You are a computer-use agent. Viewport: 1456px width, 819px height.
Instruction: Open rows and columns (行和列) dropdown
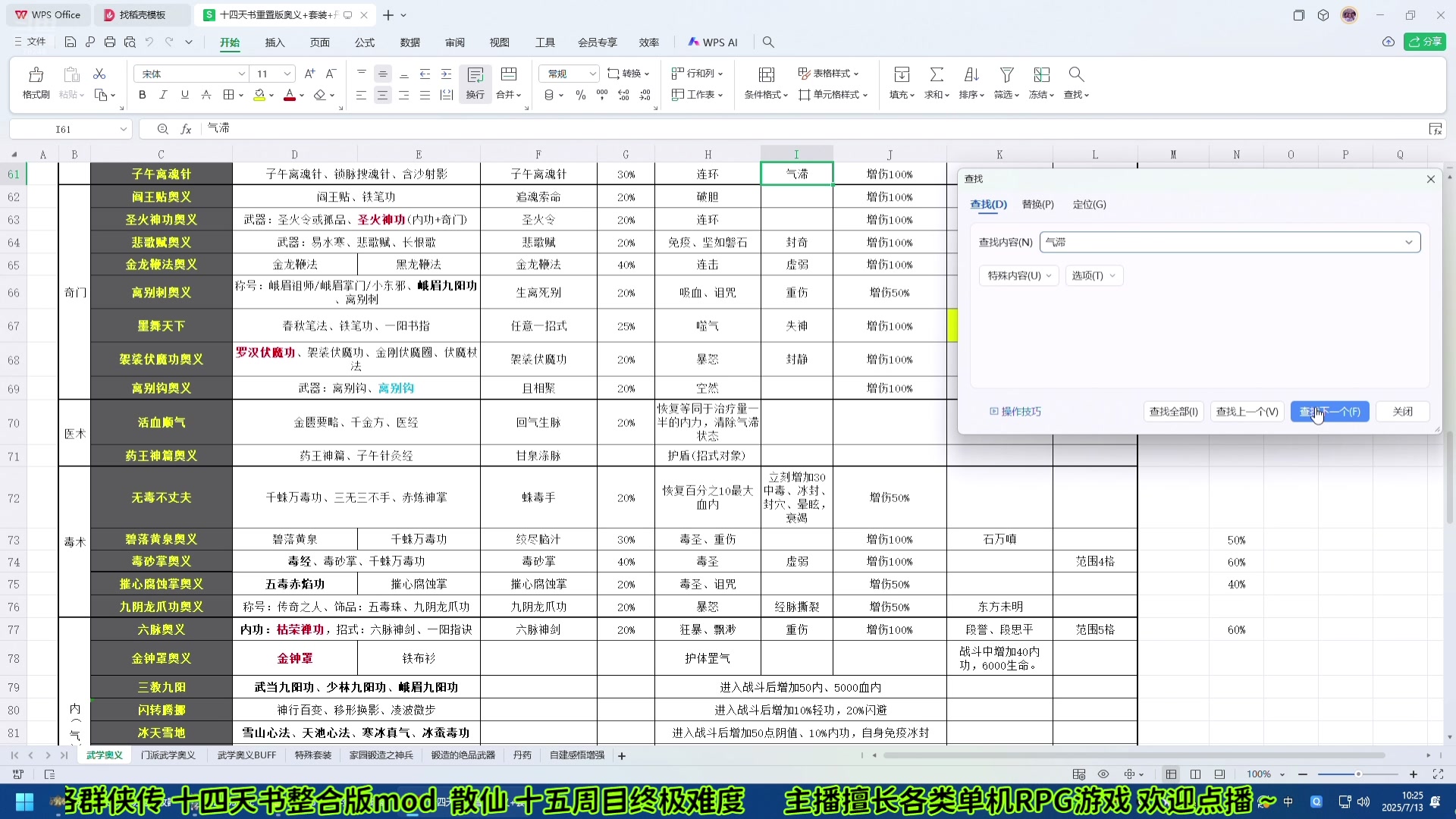(697, 74)
